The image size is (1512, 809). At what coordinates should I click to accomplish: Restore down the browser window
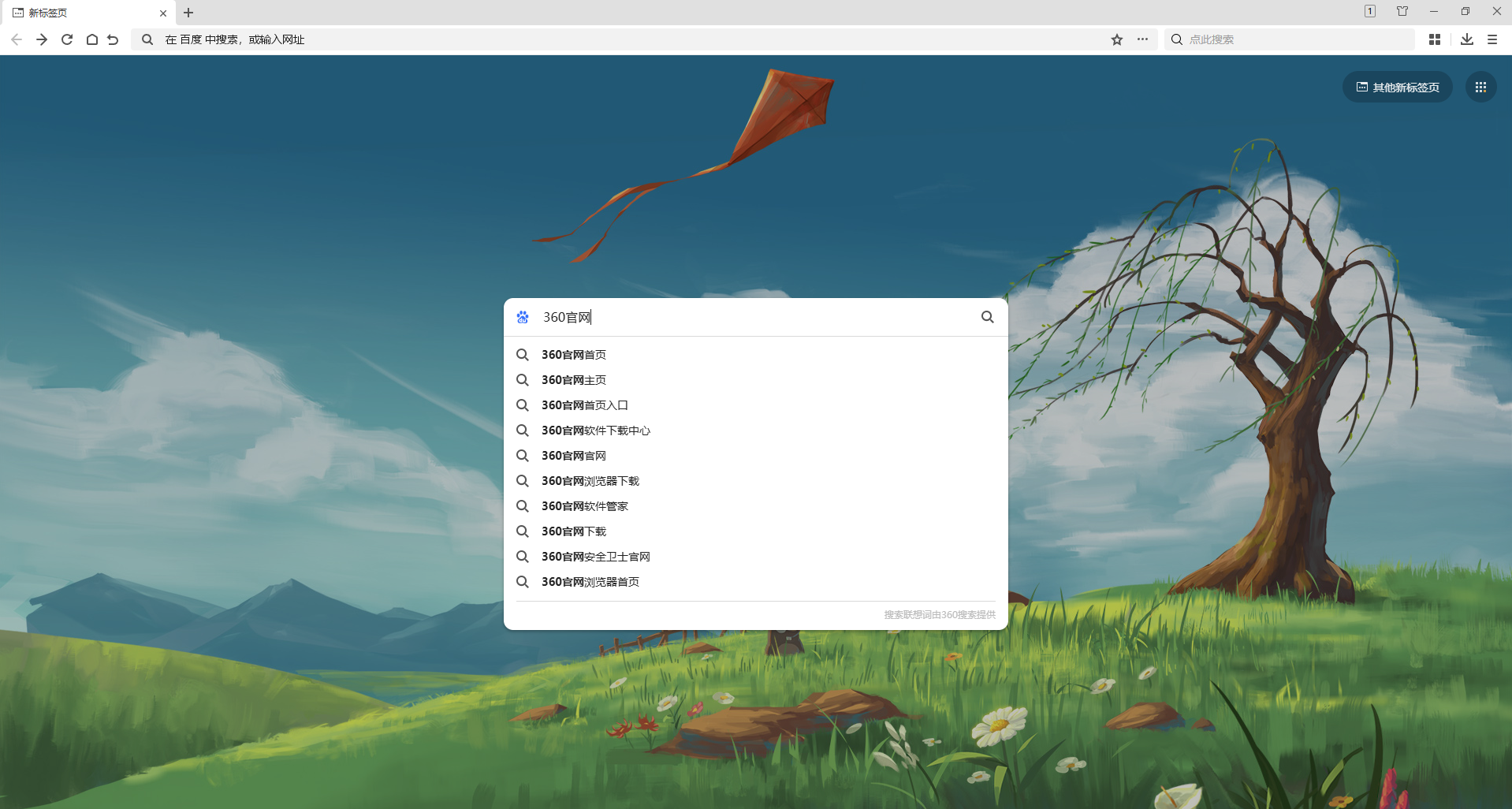tap(1465, 11)
